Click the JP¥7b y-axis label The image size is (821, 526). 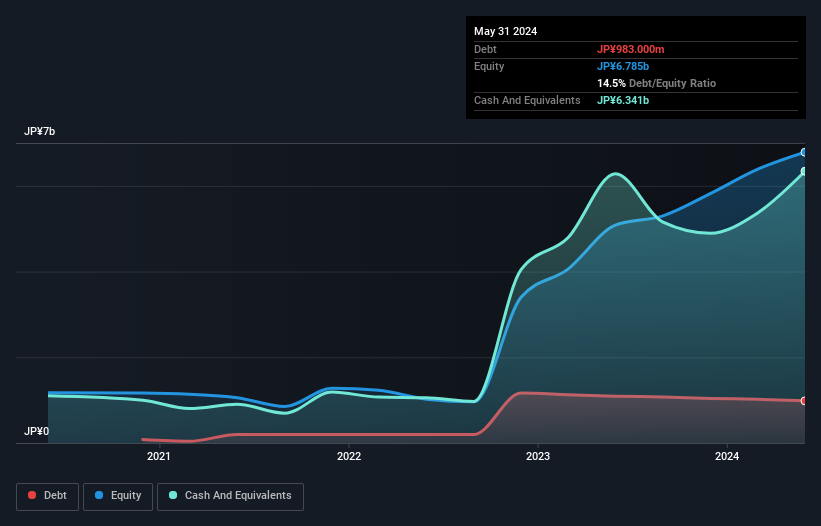click(x=39, y=131)
